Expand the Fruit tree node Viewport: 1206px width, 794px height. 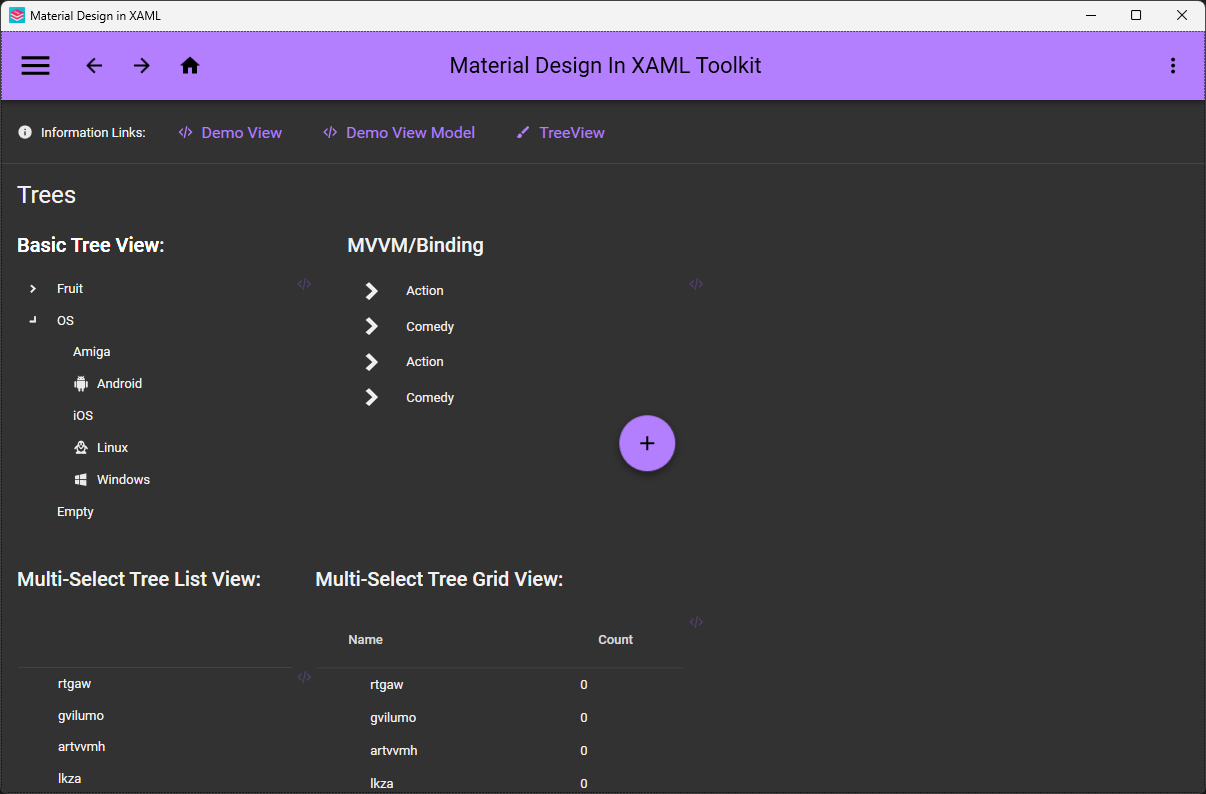click(x=33, y=289)
